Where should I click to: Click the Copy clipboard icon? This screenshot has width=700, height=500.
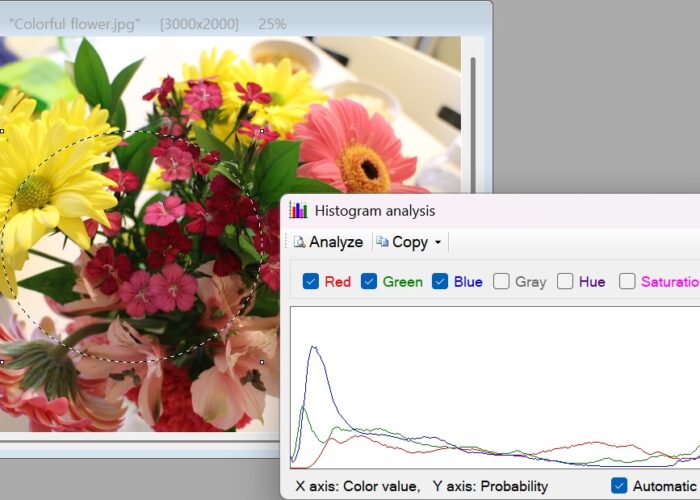click(x=382, y=242)
